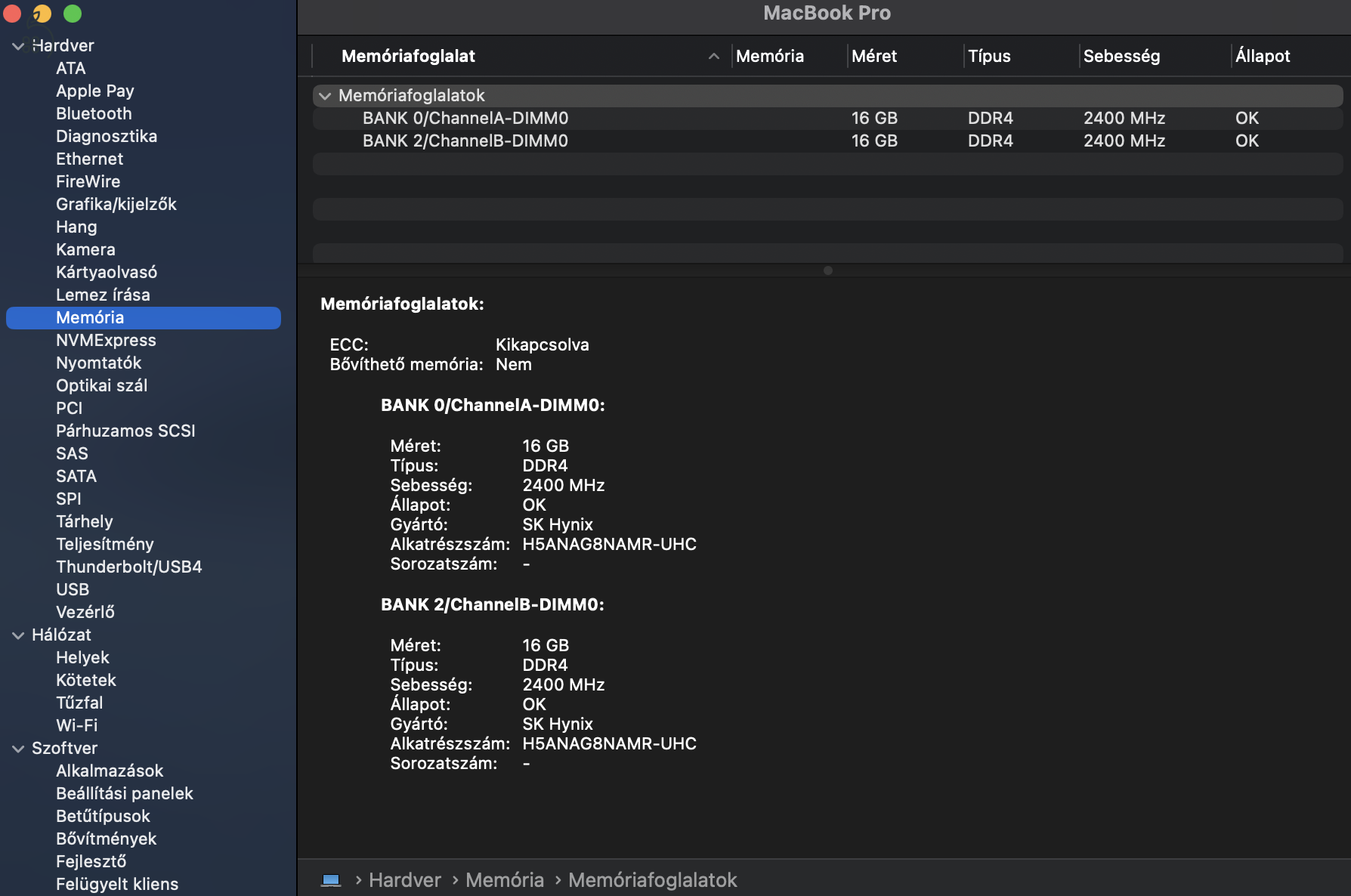This screenshot has height=896, width=1351.
Task: Select BANK 0/ChannelA-DIMM0 table row
Action: pyautogui.click(x=828, y=119)
